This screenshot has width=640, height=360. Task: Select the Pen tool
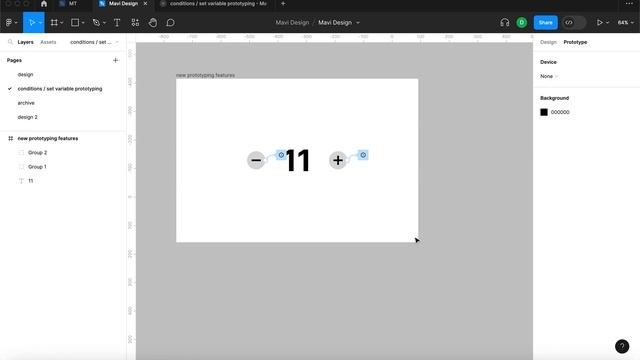pyautogui.click(x=96, y=23)
